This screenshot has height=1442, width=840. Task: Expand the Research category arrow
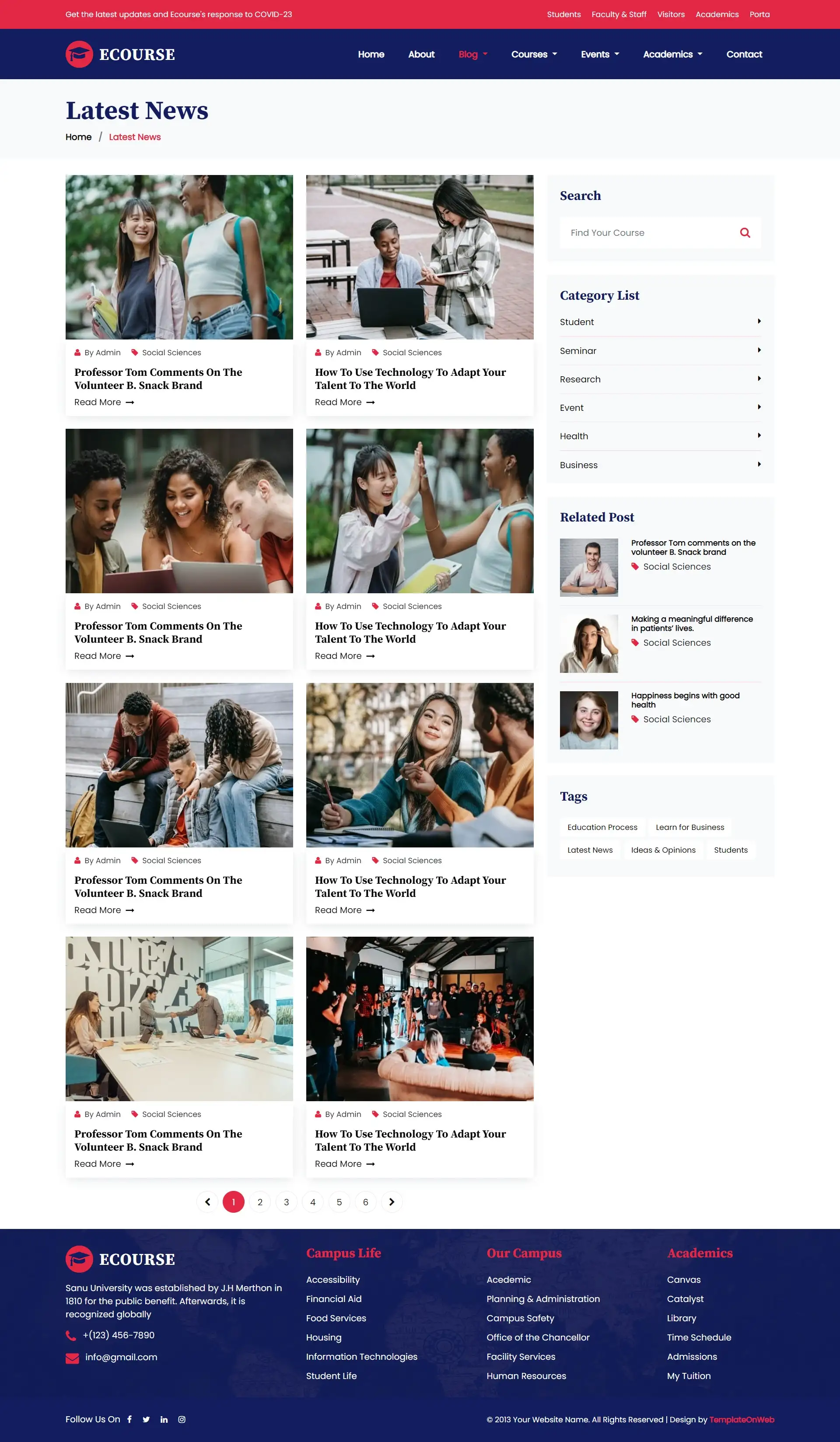point(759,379)
